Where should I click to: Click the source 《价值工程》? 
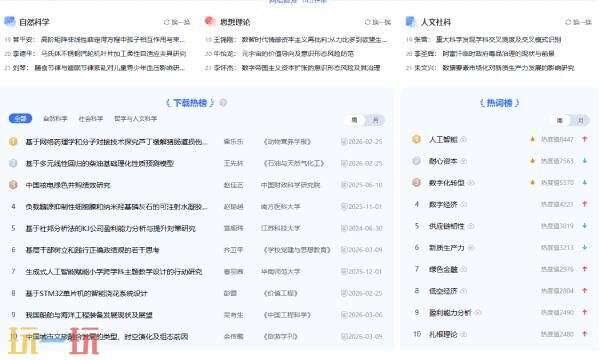[280, 293]
